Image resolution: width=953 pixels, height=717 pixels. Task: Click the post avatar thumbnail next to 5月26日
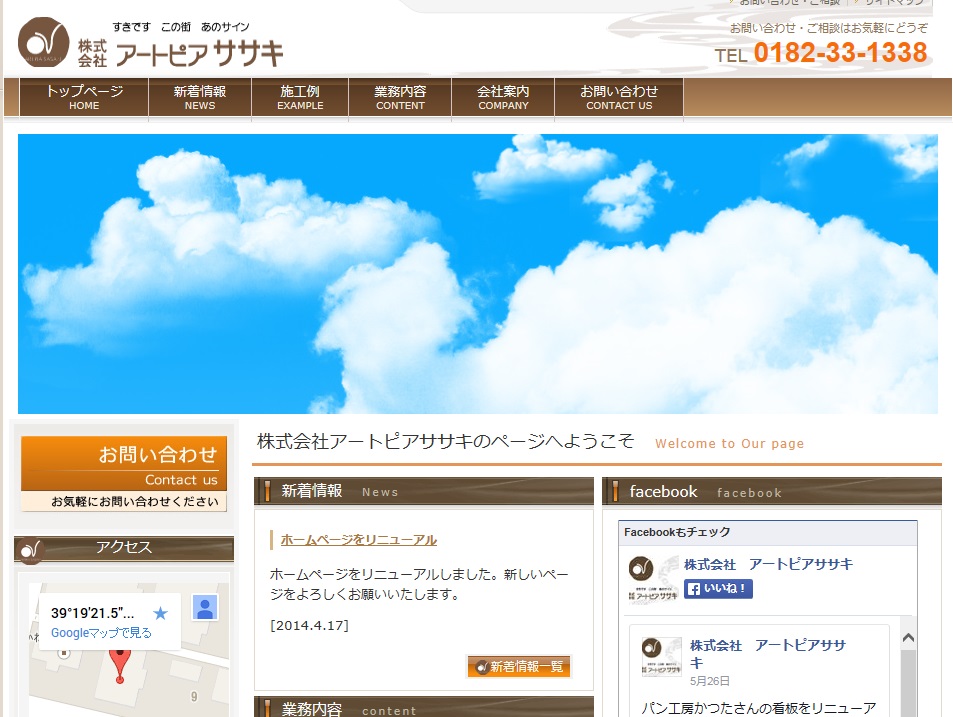(662, 656)
